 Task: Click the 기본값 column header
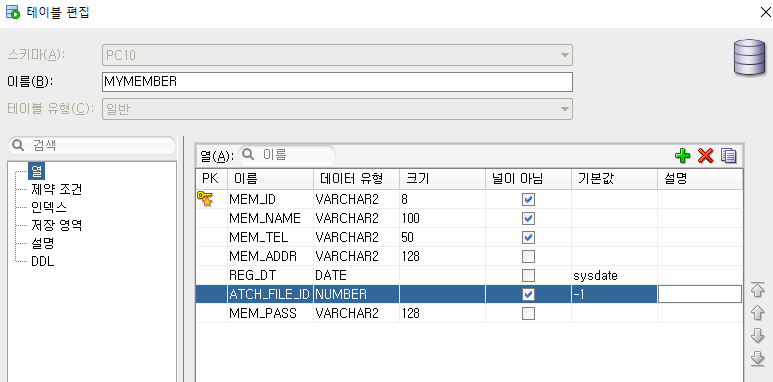point(614,179)
